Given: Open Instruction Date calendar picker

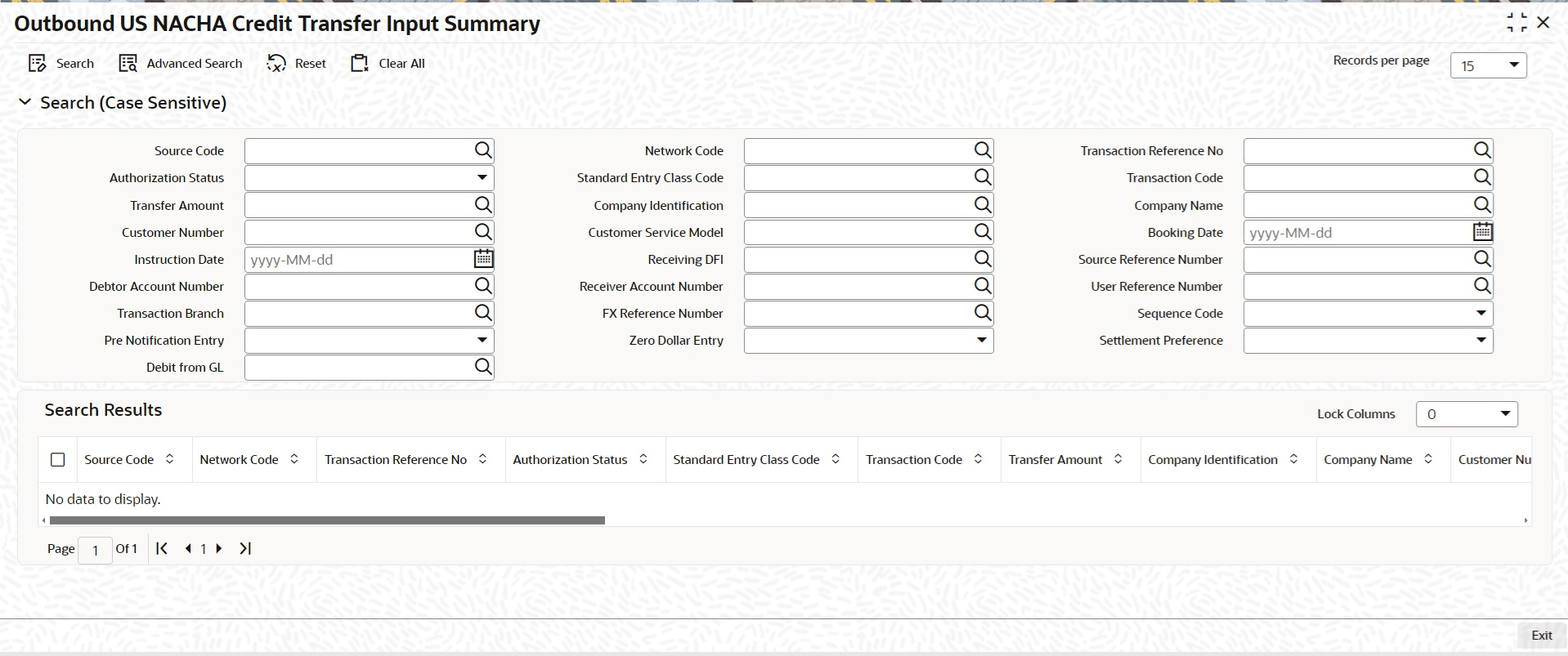Looking at the screenshot, I should (483, 259).
